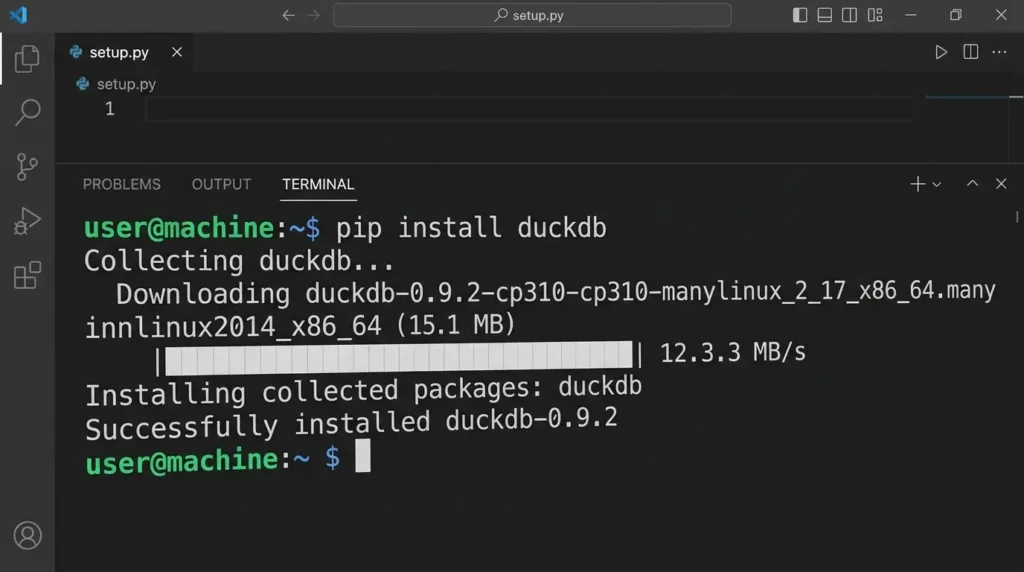Screen dimensions: 1024x572
Task: Click the pip download progress bar
Action: (399, 358)
